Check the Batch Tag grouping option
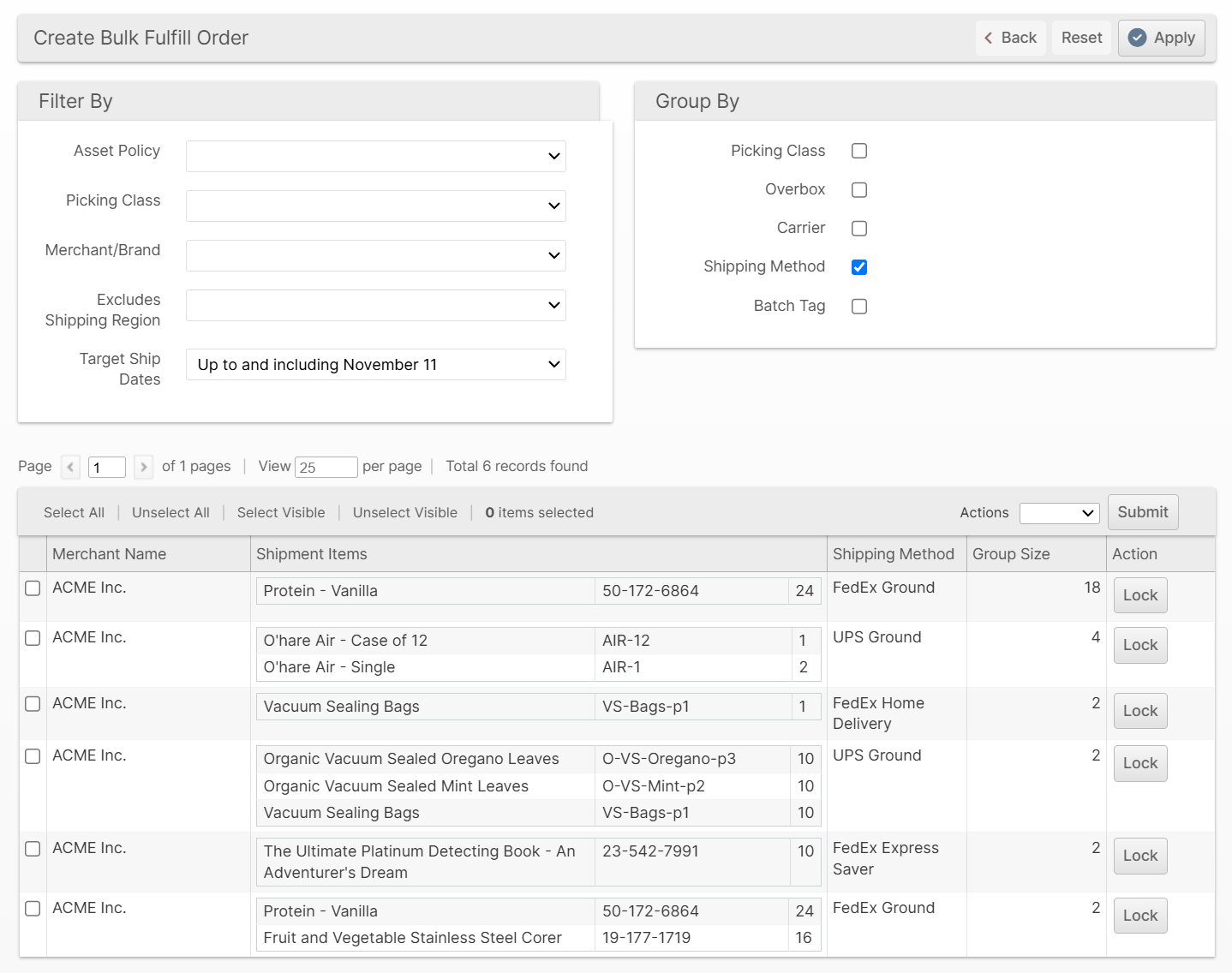Screen dimensions: 1232x973 859,307
